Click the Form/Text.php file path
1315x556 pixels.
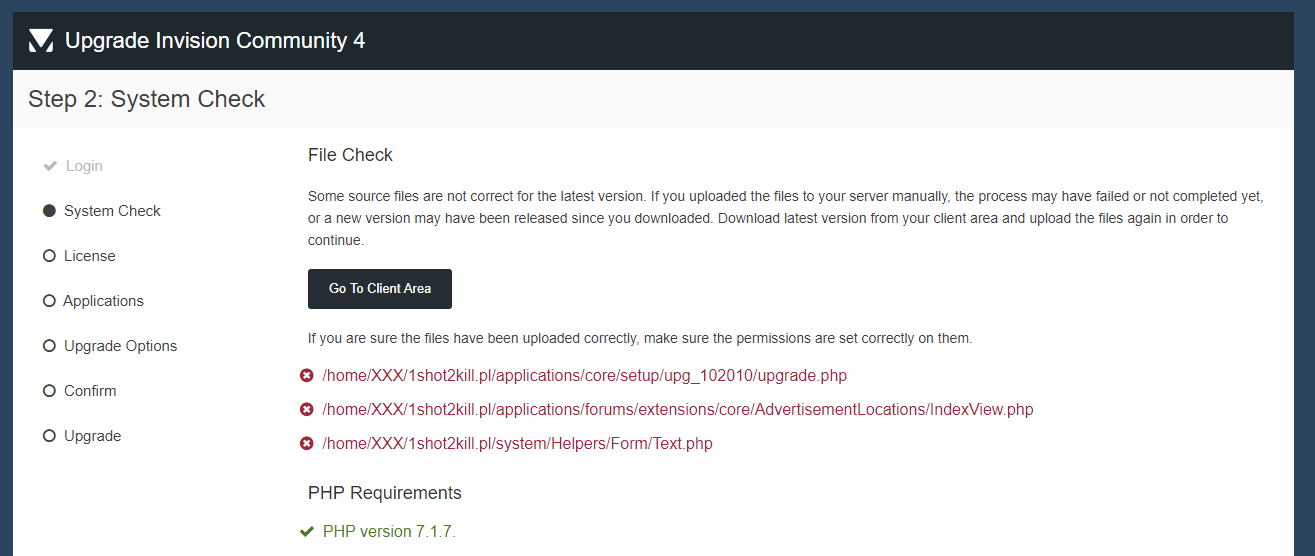tap(517, 444)
